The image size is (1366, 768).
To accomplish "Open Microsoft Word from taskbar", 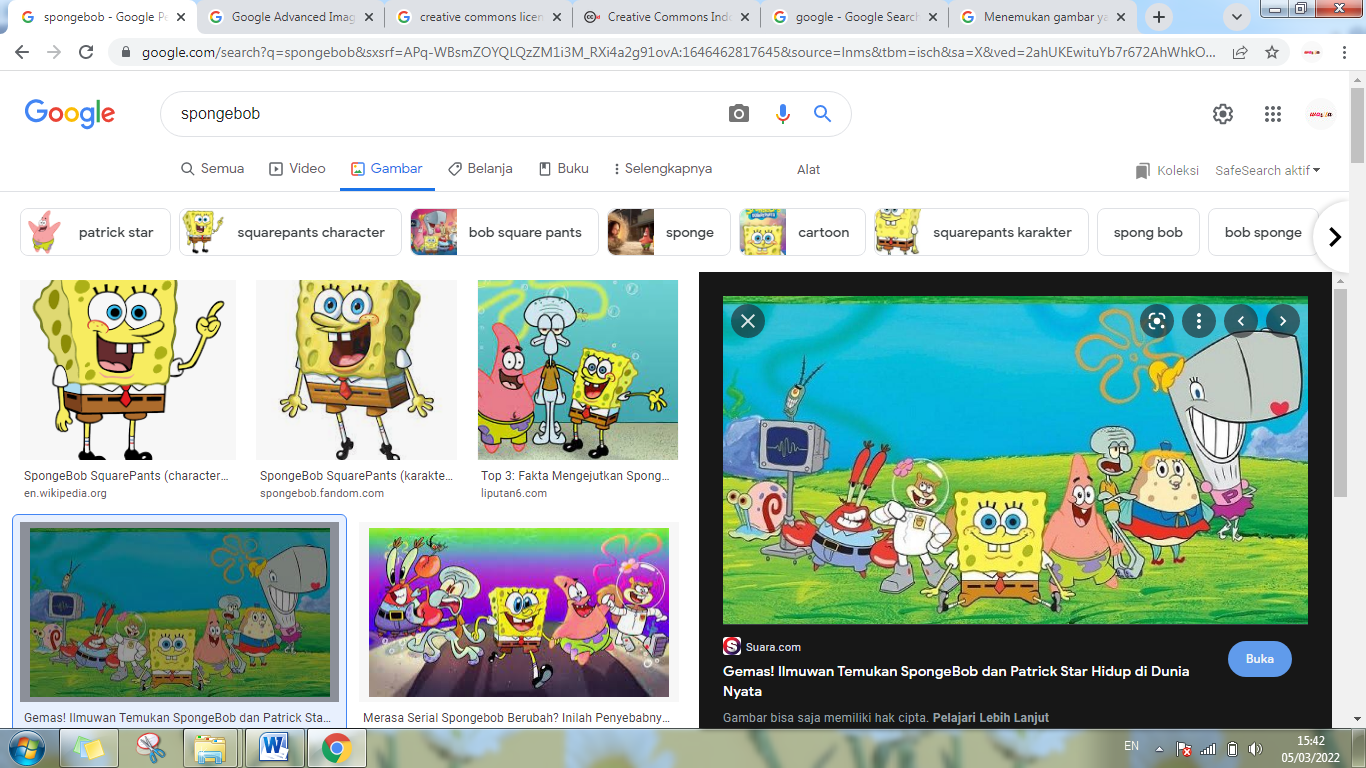I will click(274, 748).
